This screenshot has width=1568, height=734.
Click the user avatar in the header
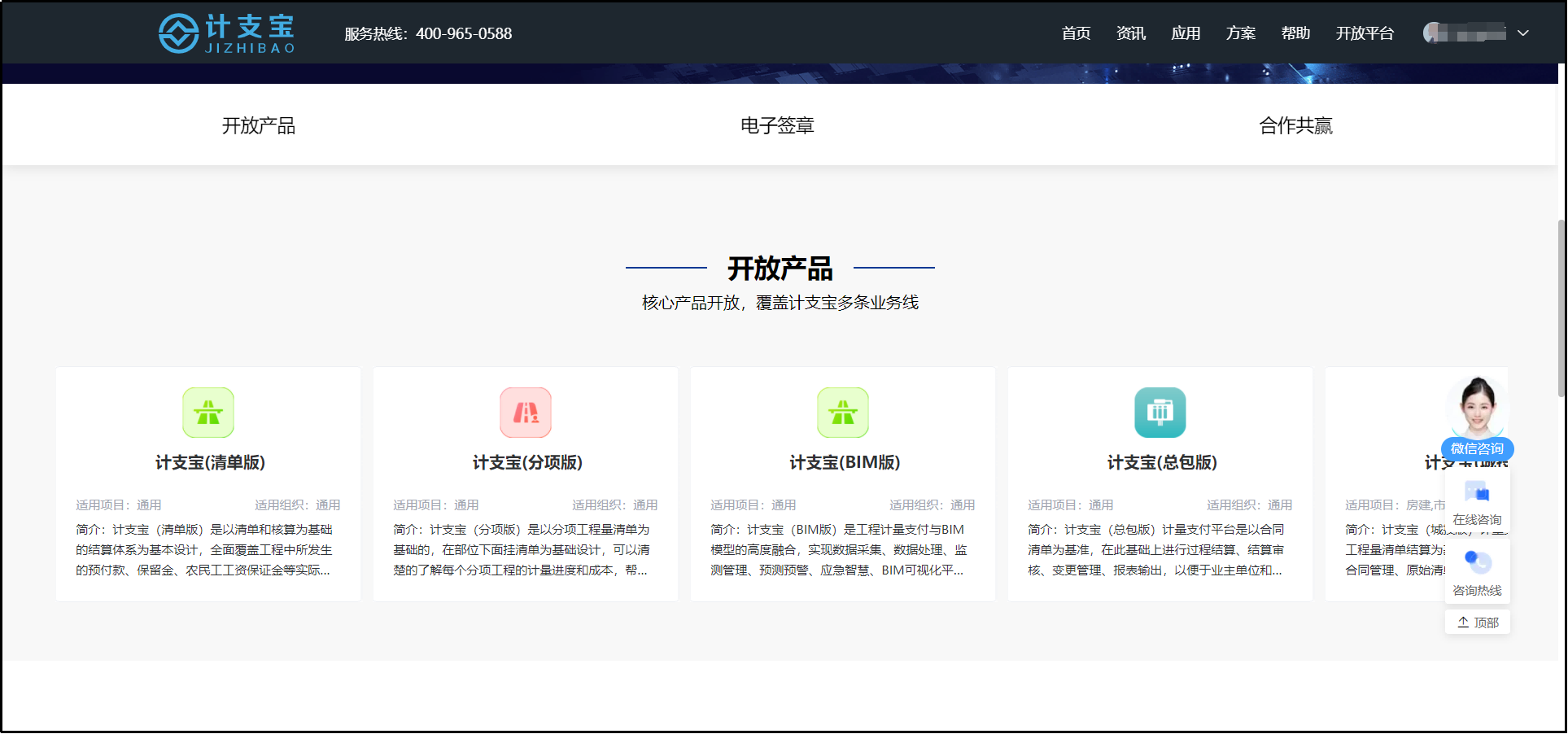(1433, 33)
